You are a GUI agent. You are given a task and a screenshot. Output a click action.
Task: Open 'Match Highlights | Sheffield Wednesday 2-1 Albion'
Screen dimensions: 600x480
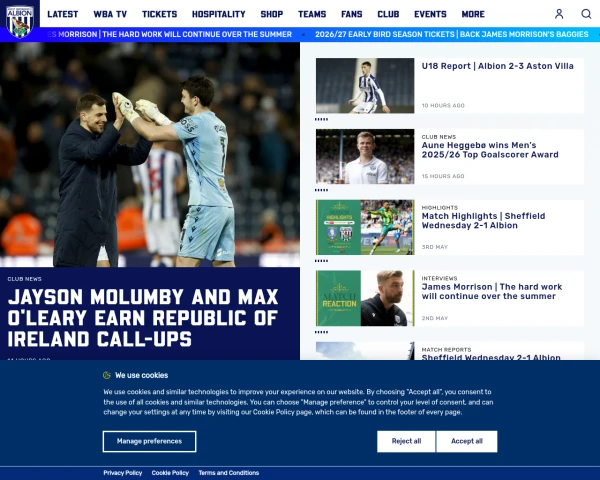click(483, 221)
